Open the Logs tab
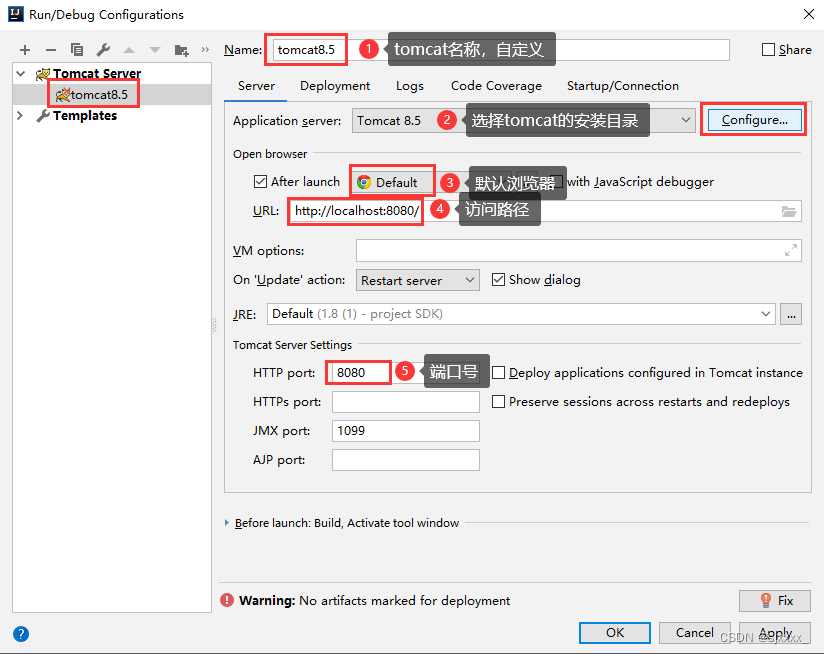The height and width of the screenshot is (654, 824). pyautogui.click(x=409, y=86)
